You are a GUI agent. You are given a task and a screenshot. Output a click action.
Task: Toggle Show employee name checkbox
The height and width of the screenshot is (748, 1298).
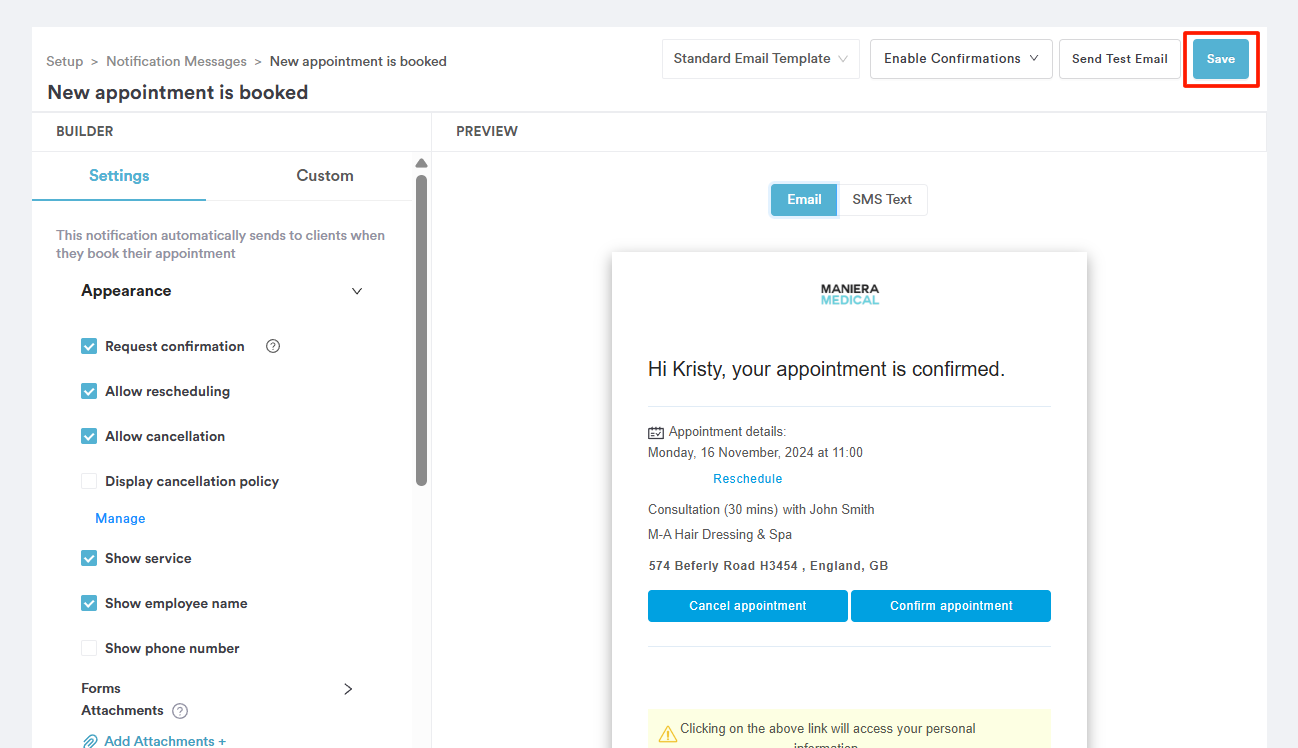point(89,603)
